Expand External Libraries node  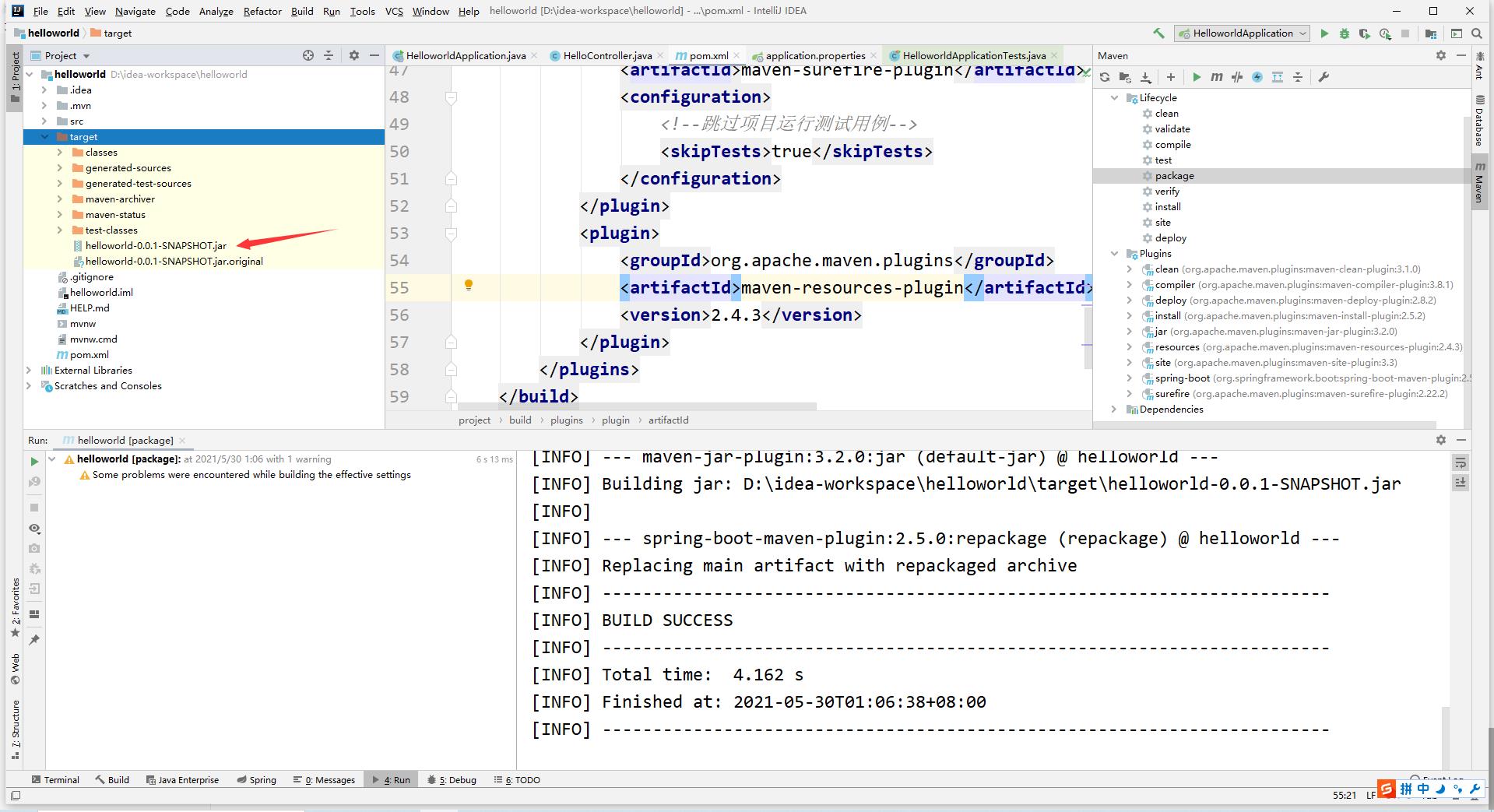tap(29, 371)
